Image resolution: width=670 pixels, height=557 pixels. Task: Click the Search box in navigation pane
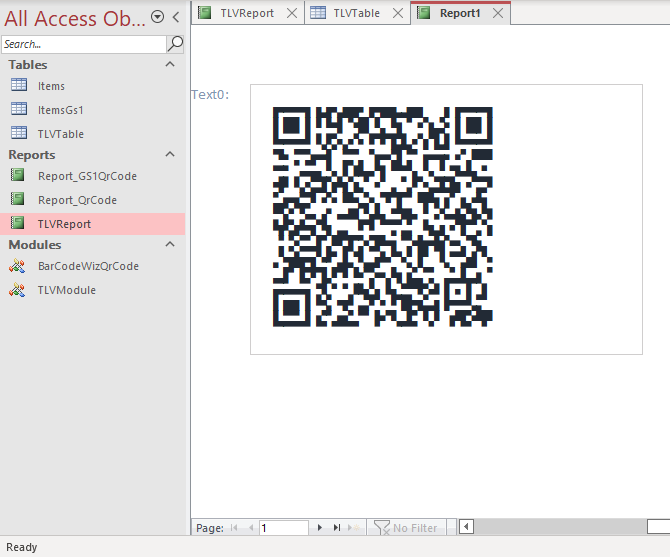click(x=84, y=44)
